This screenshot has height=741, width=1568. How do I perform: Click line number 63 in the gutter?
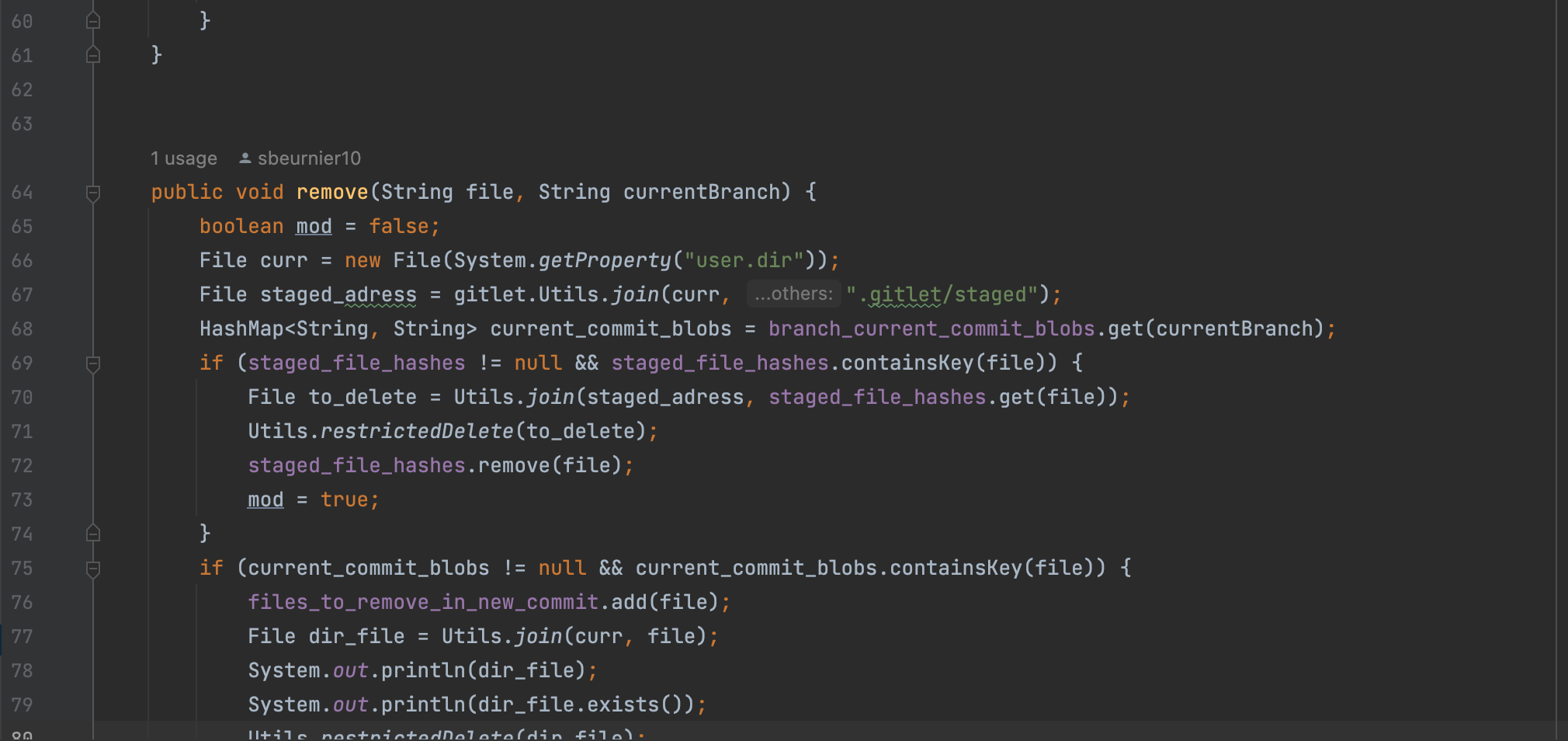click(23, 124)
